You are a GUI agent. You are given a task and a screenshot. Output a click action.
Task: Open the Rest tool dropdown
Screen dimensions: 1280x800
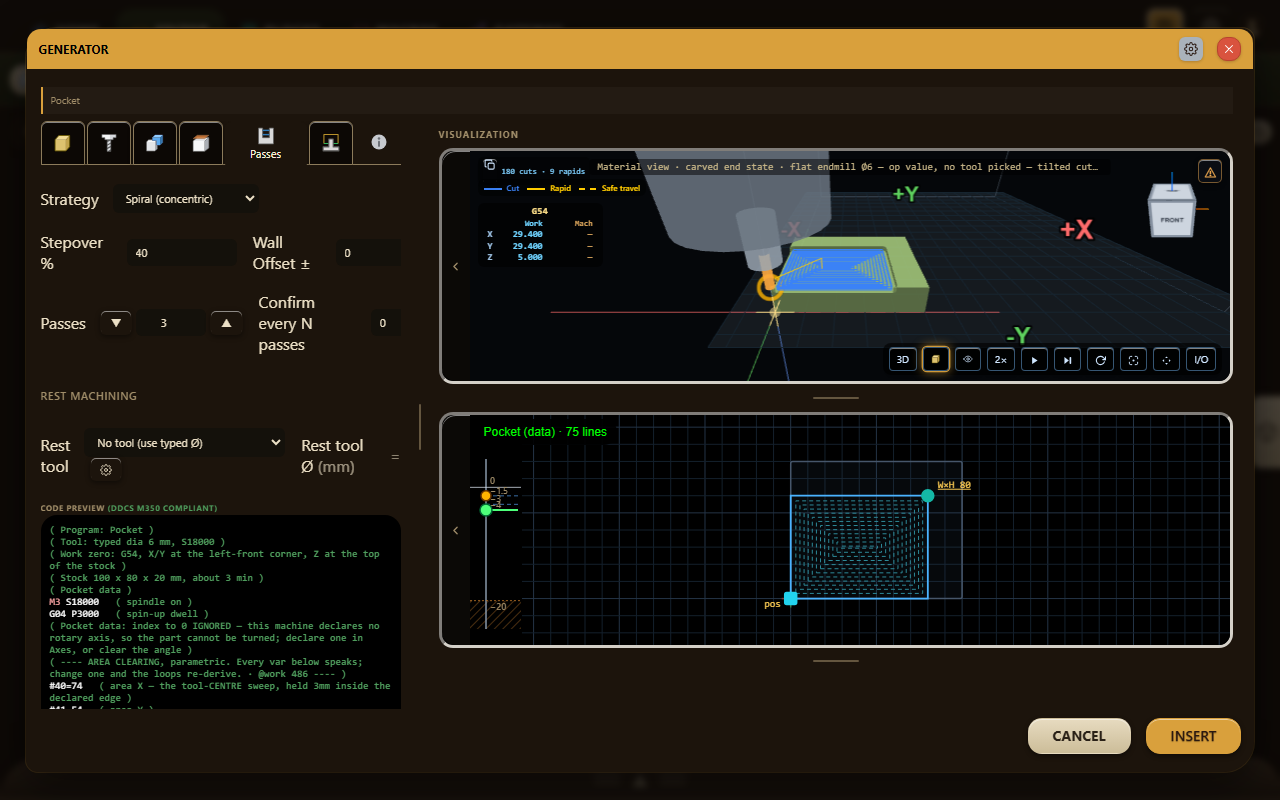tap(186, 443)
